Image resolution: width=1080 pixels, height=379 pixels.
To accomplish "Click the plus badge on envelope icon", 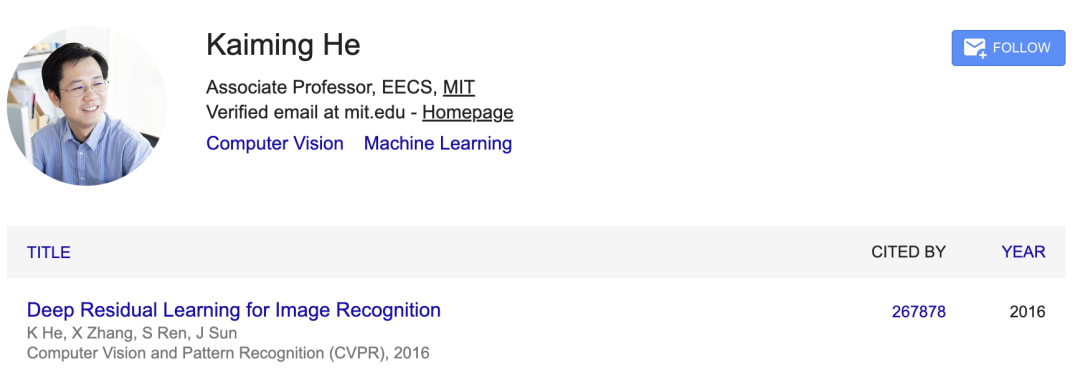I will point(982,54).
